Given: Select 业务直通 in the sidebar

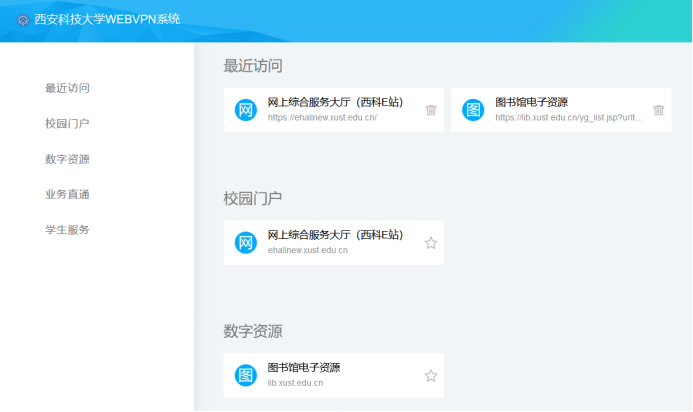Looking at the screenshot, I should (67, 194).
